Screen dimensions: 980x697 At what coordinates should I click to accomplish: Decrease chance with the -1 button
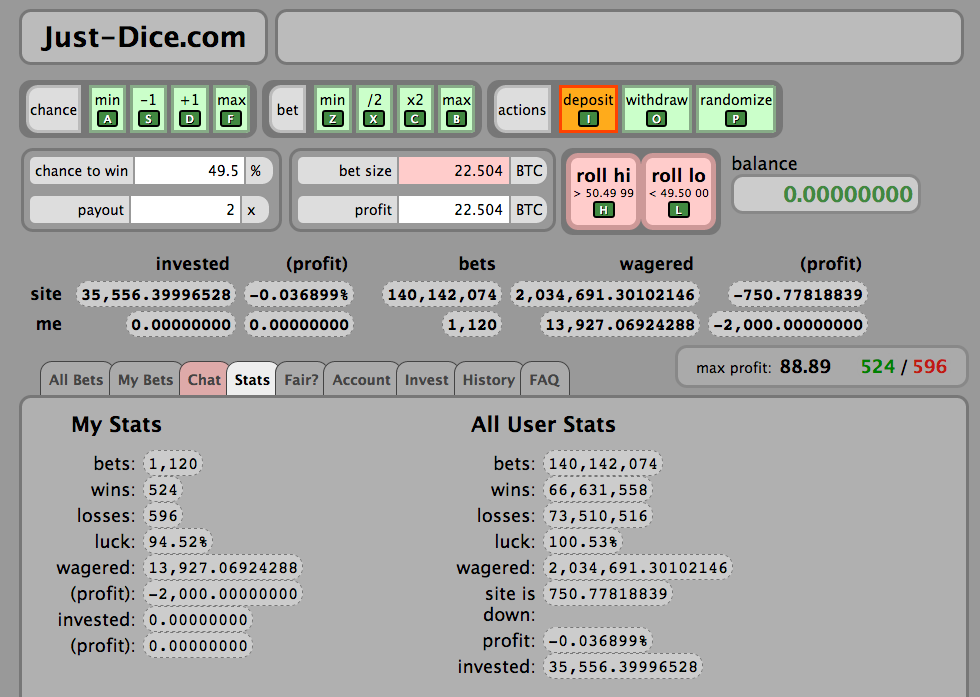(148, 109)
